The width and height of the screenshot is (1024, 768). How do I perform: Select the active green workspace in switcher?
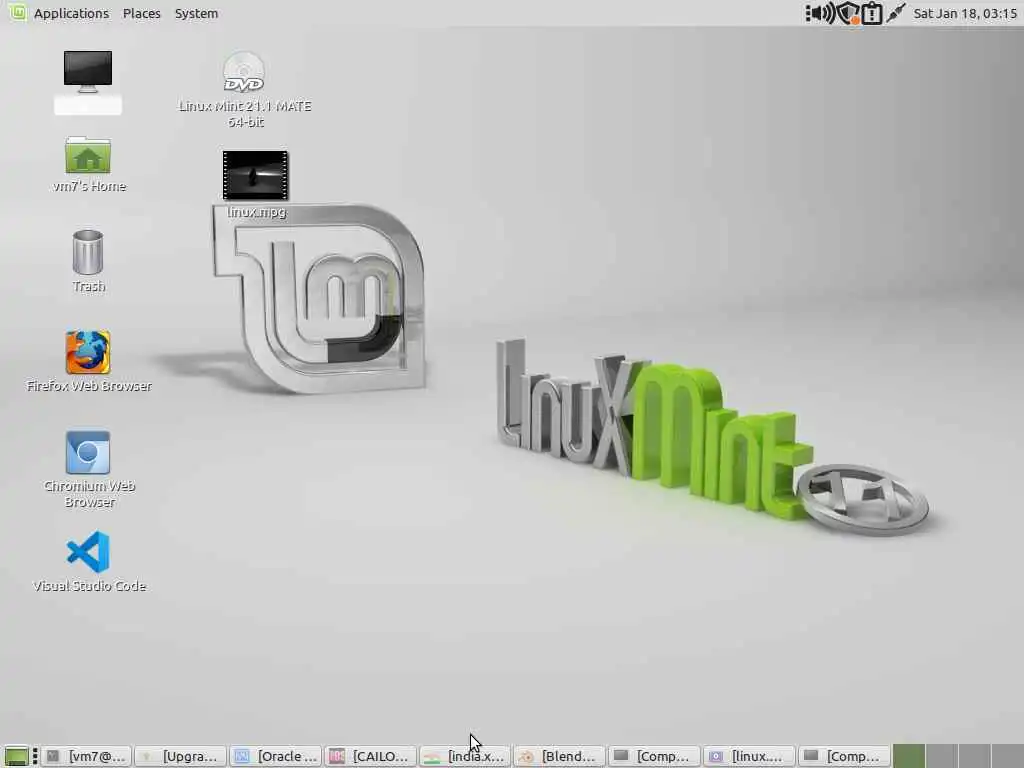click(909, 756)
